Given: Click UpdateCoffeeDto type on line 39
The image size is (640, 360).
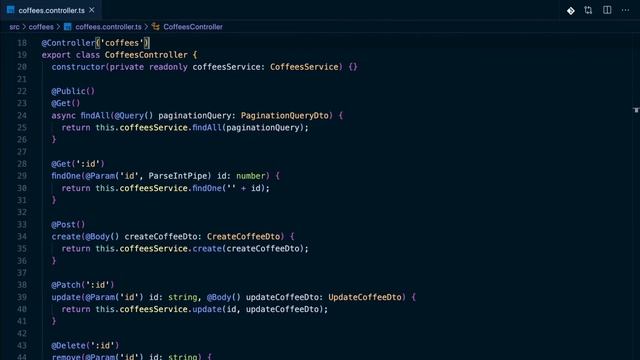Looking at the screenshot, I should (x=365, y=297).
